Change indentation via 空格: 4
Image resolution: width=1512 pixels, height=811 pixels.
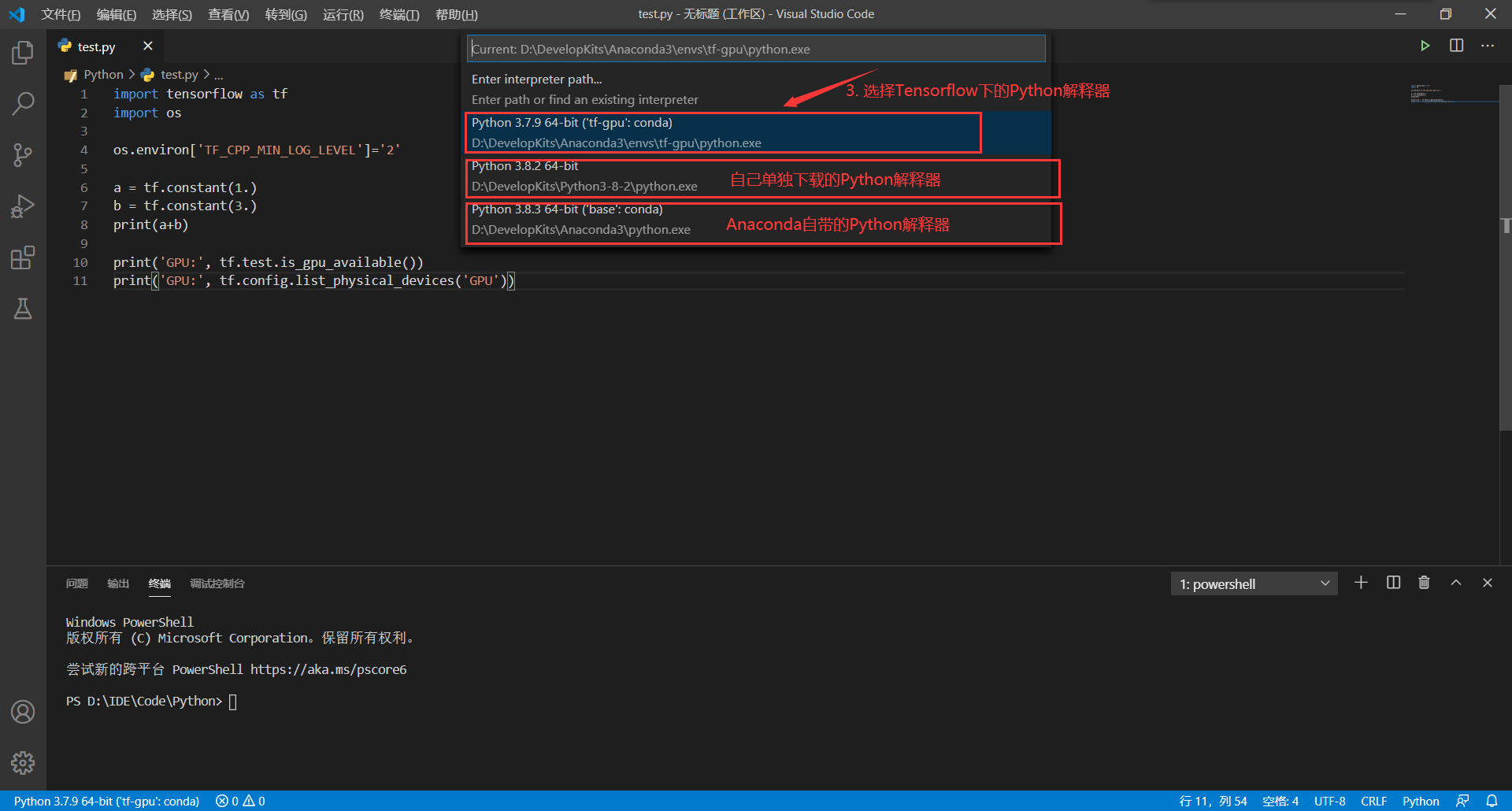tap(1280, 801)
